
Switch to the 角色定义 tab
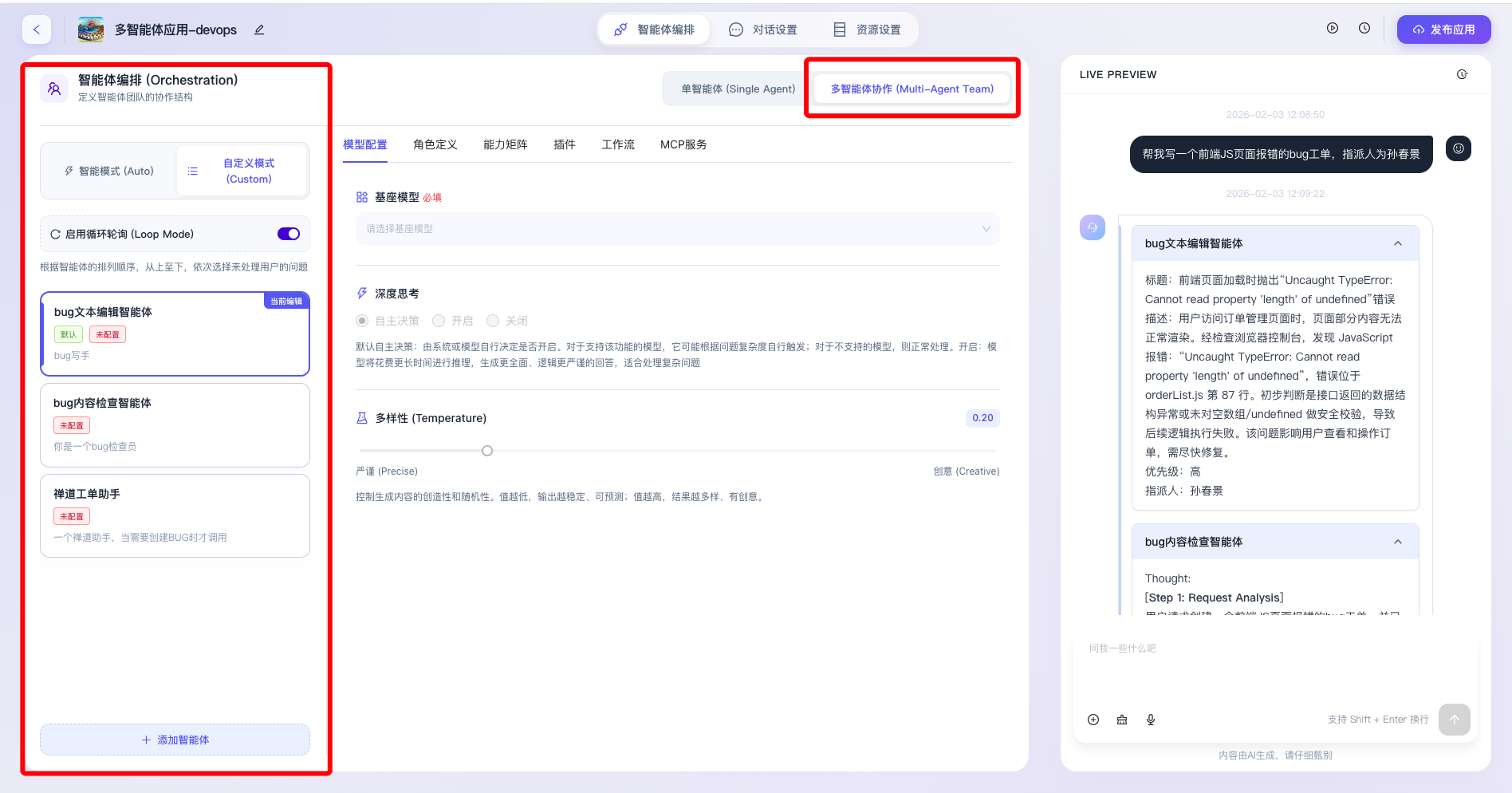[x=435, y=144]
